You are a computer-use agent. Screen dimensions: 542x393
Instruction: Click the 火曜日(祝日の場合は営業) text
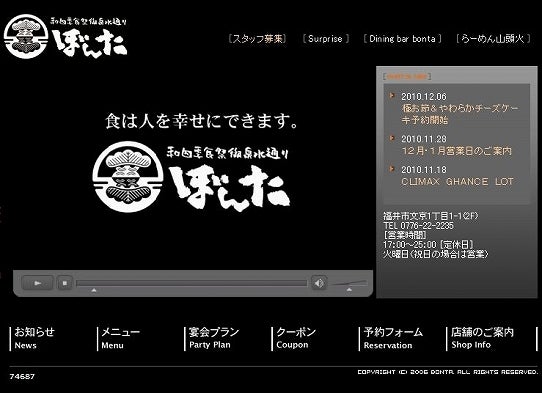(436, 254)
